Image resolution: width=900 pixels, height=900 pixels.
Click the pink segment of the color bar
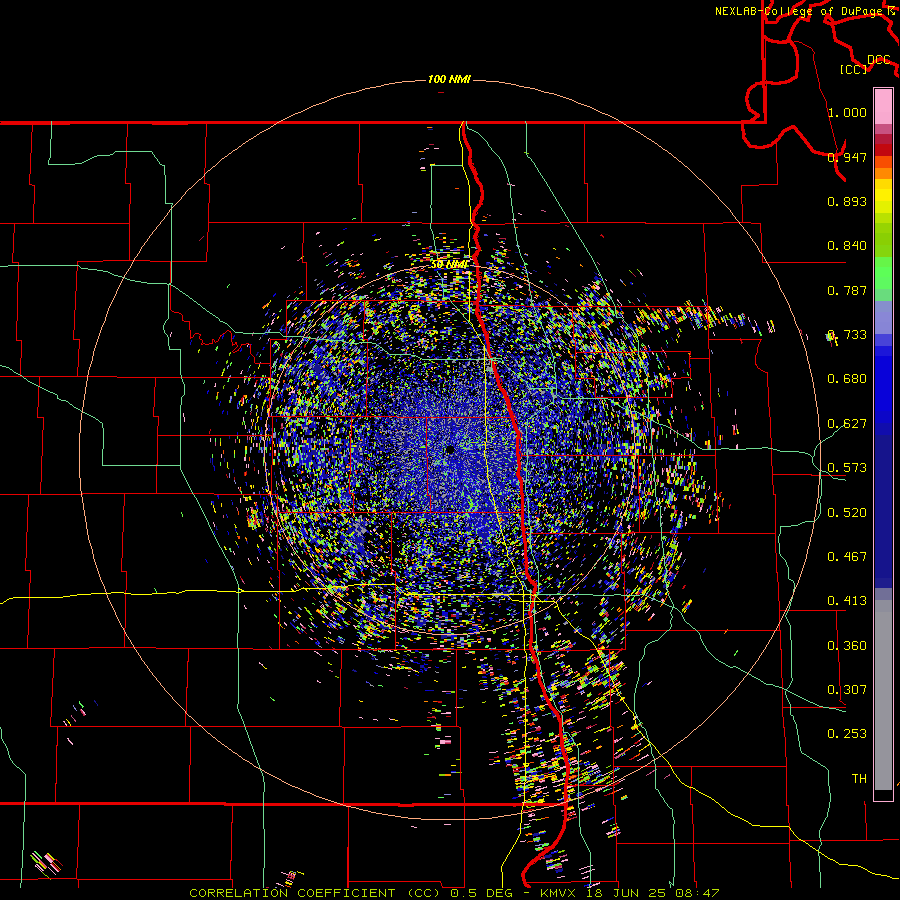883,107
